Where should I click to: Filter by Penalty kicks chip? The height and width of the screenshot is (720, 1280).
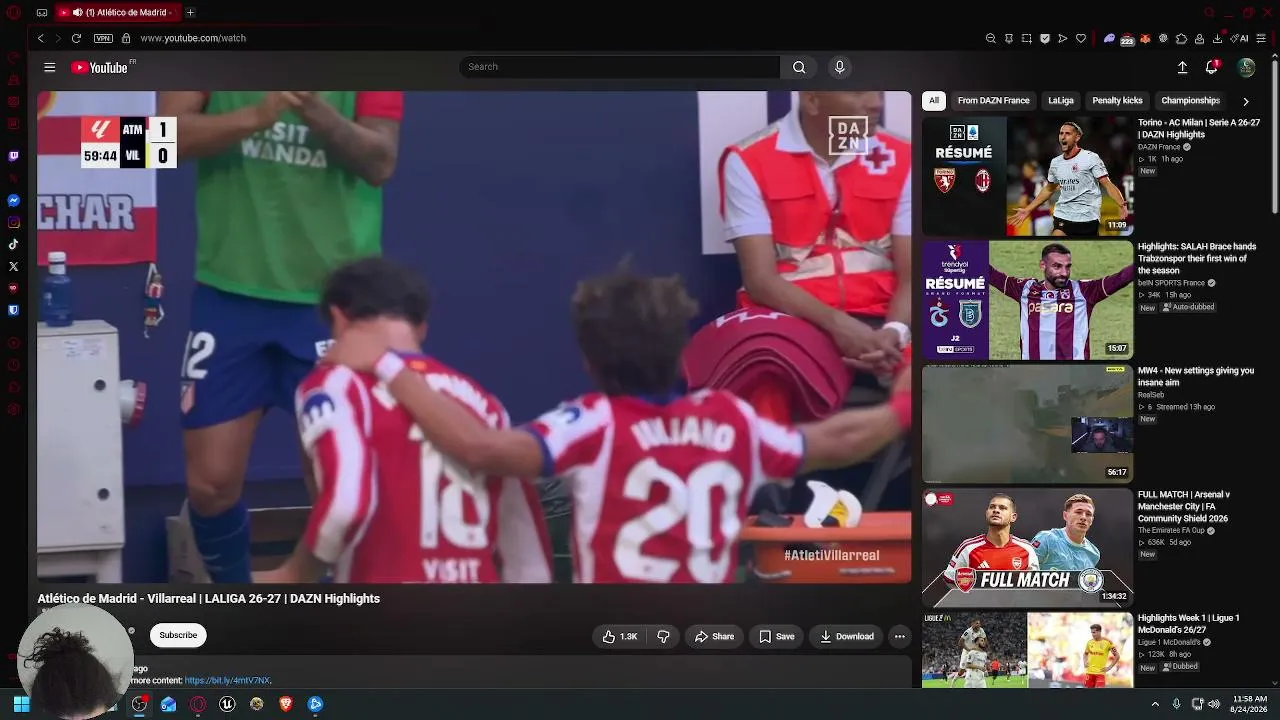pyautogui.click(x=1117, y=101)
